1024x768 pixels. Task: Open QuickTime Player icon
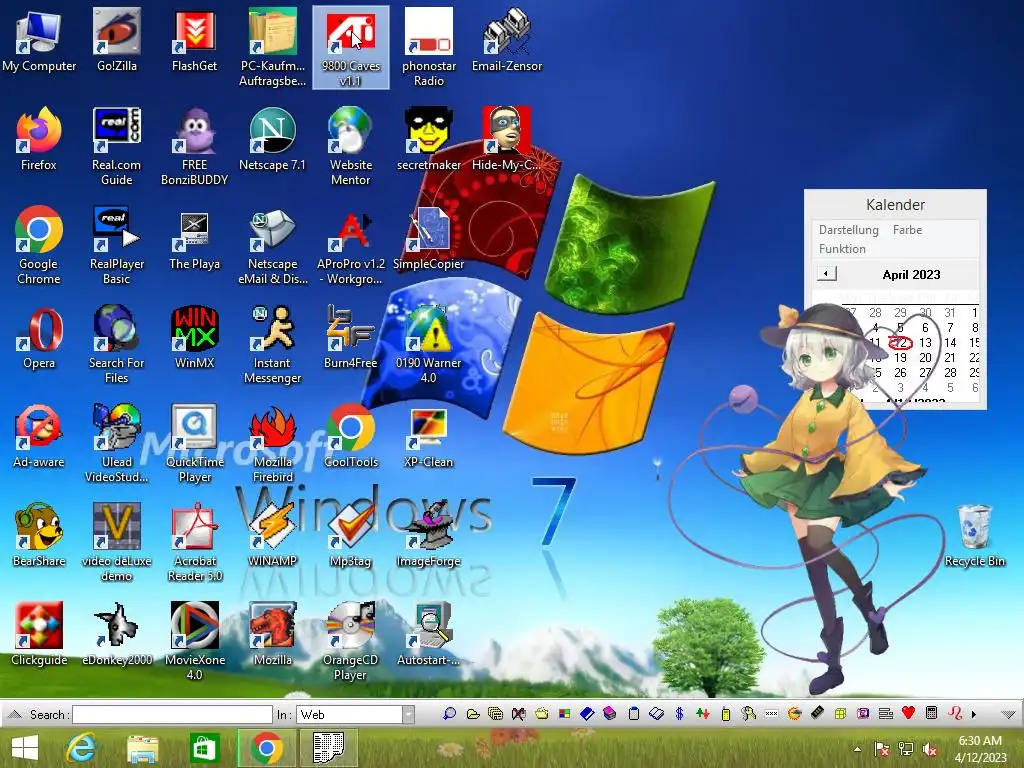(x=194, y=443)
